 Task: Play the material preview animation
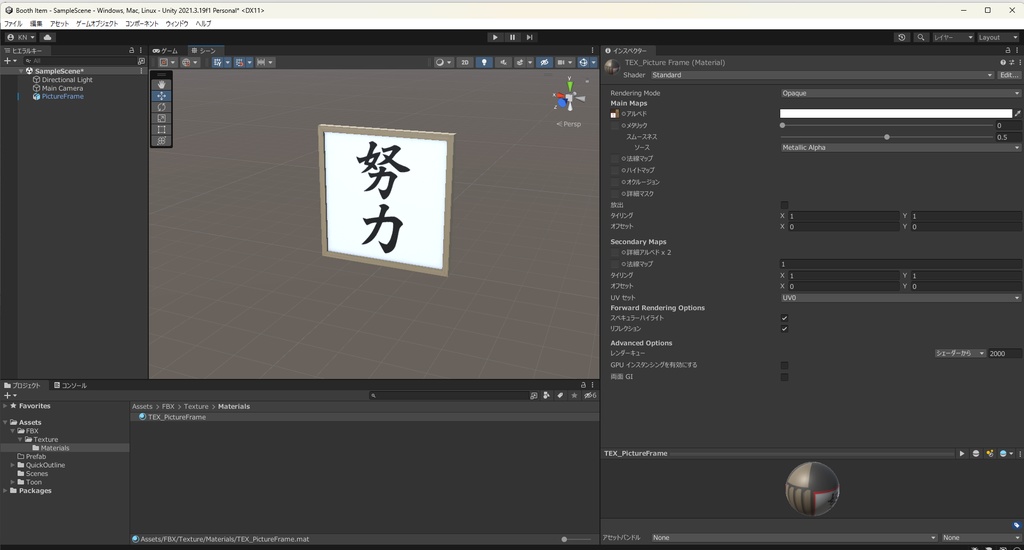pyautogui.click(x=961, y=453)
